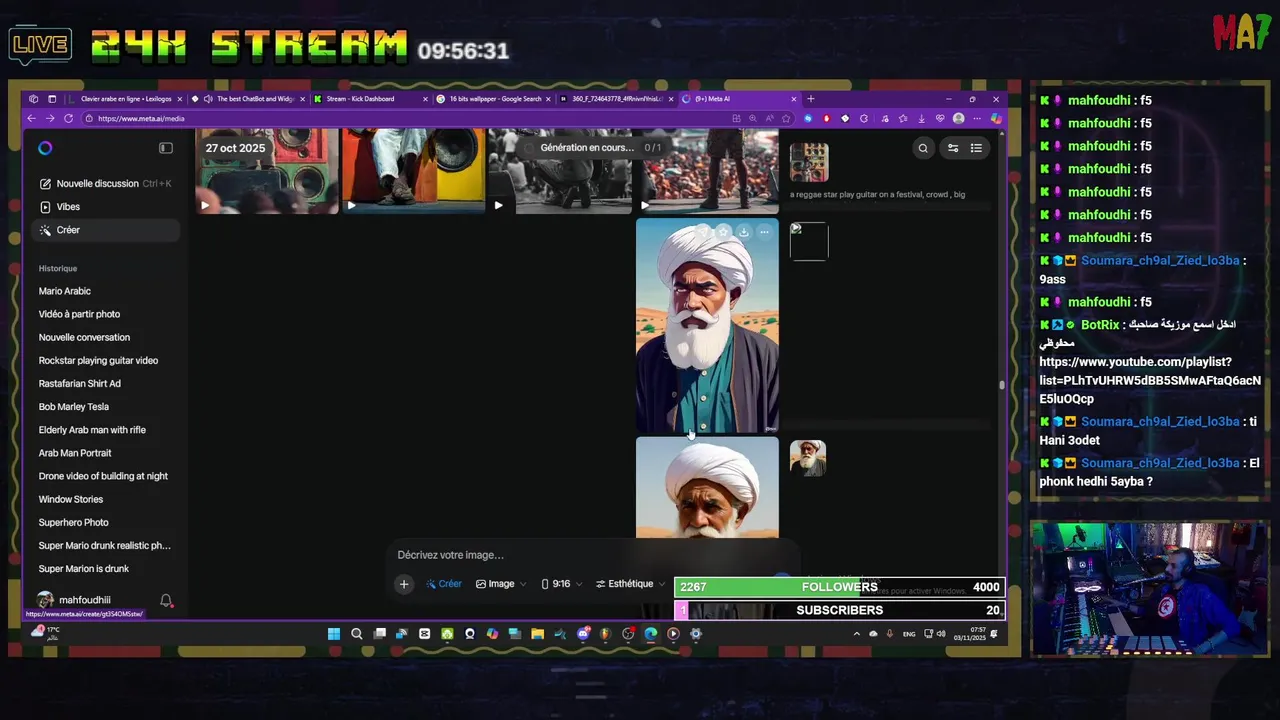Viewport: 1280px width, 720px height.
Task: Open the 17°C weather widget
Action: [46, 633]
